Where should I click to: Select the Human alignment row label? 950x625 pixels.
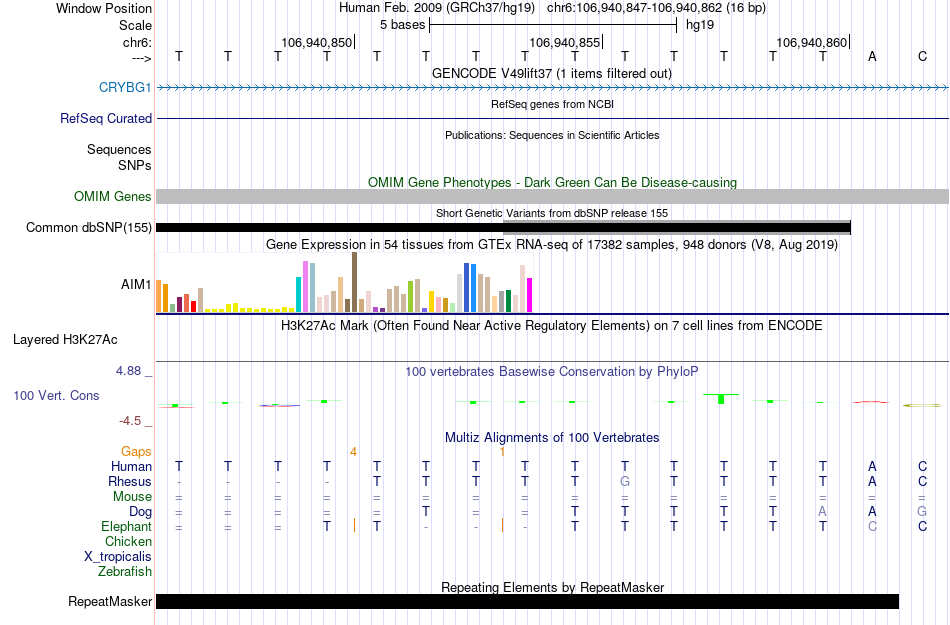click(x=131, y=466)
